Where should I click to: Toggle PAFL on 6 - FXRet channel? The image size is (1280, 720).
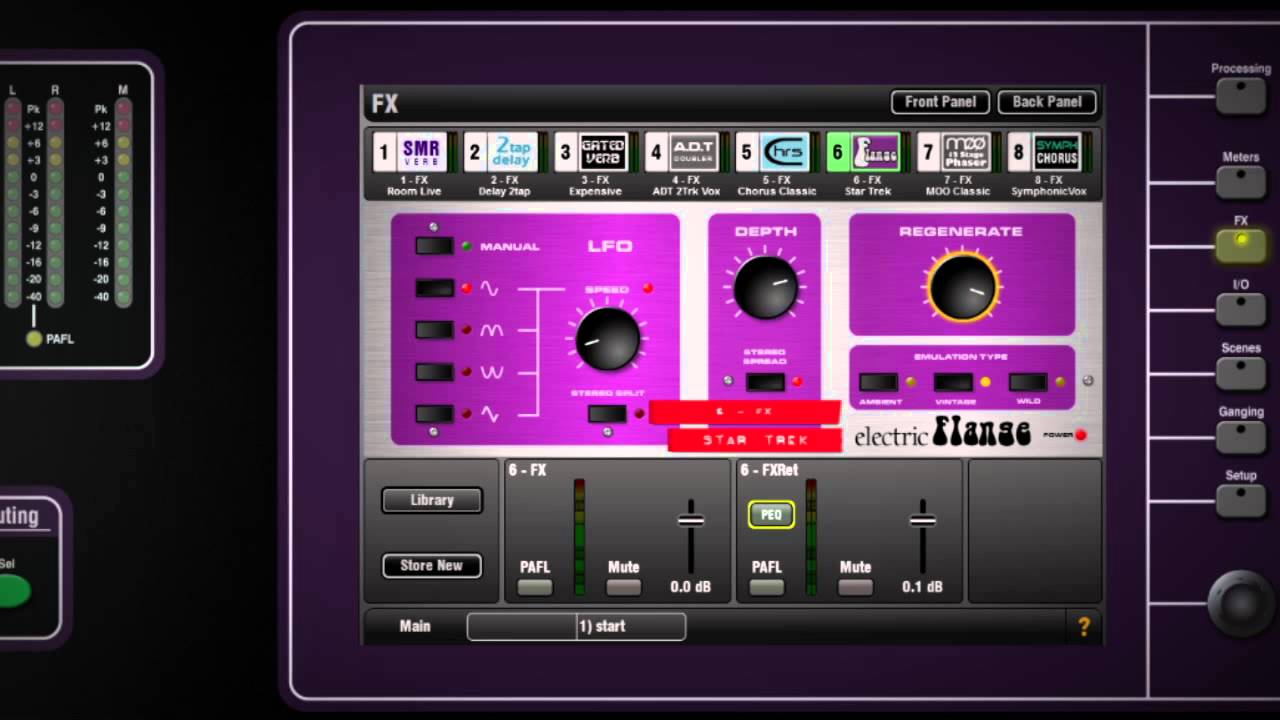(x=767, y=587)
